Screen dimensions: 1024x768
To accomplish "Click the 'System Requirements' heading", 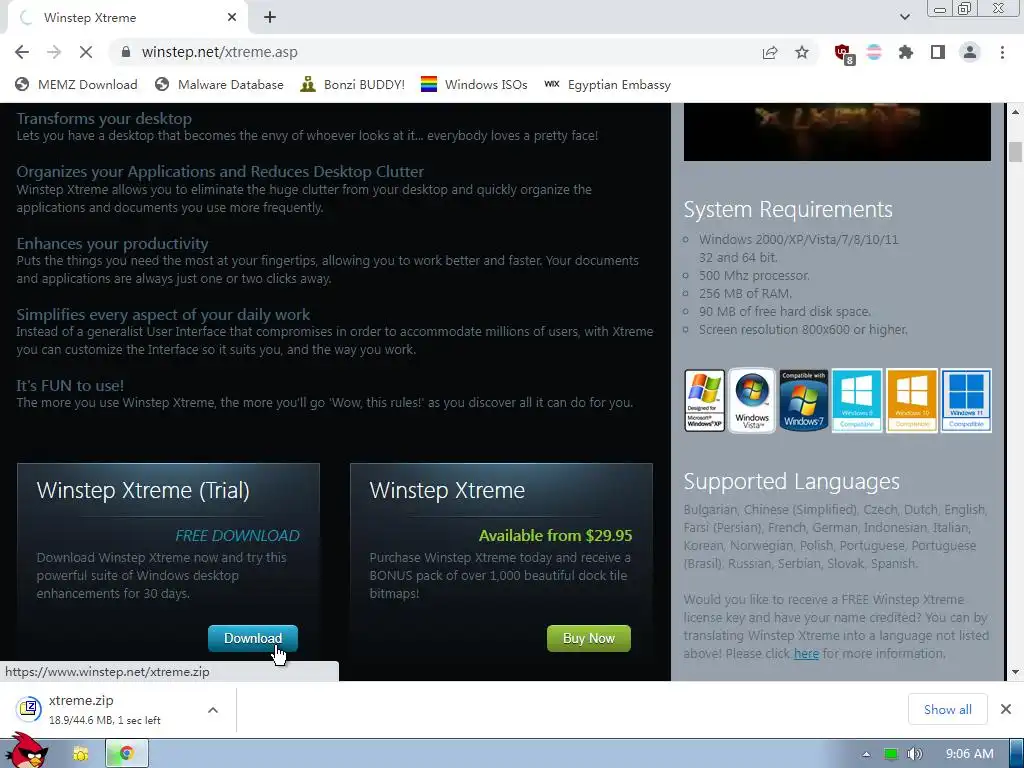I will coord(788,210).
